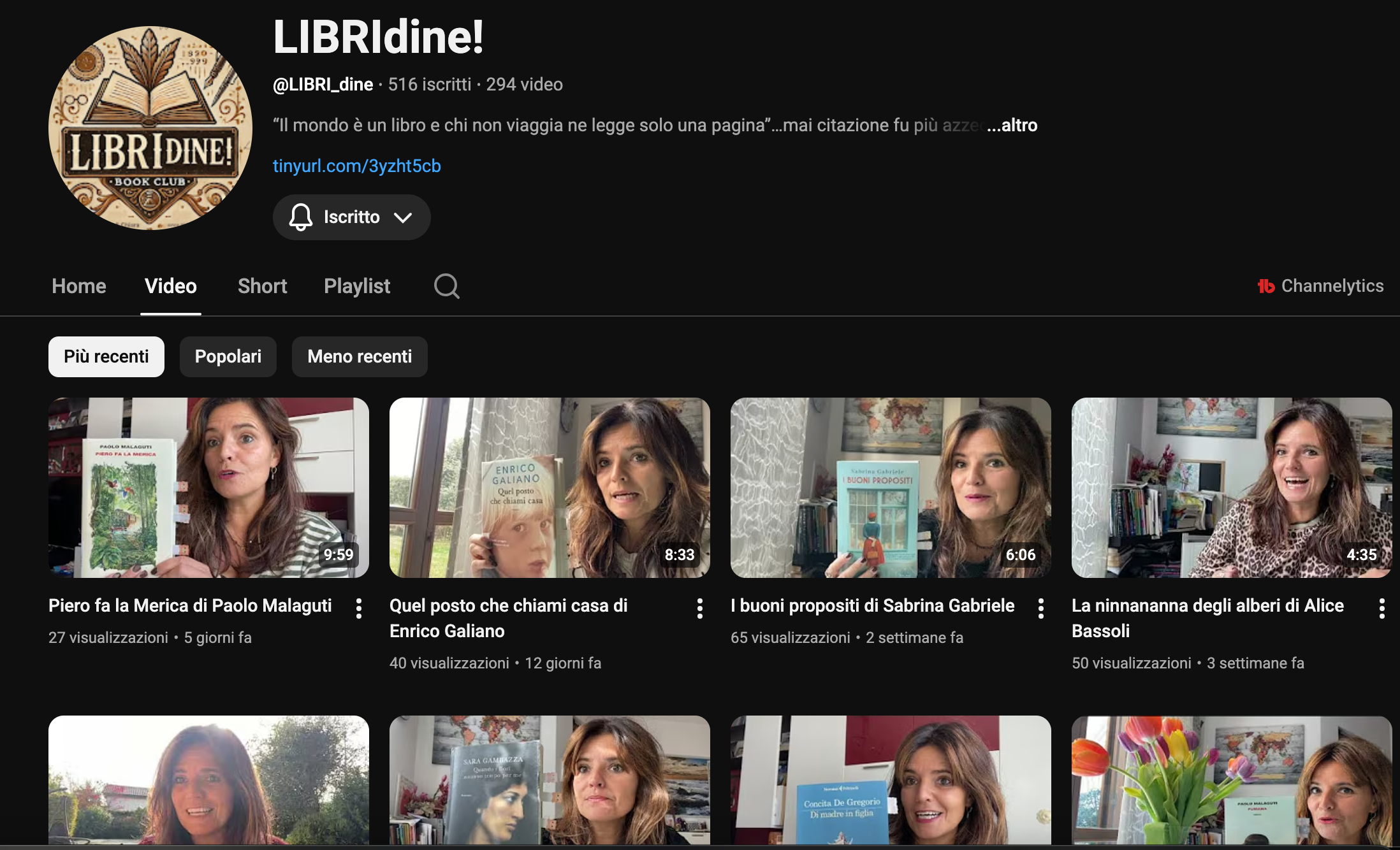Screen dimensions: 1400x850
Task: Open options menu for La ninnananna degli alberi video
Action: tap(1382, 609)
